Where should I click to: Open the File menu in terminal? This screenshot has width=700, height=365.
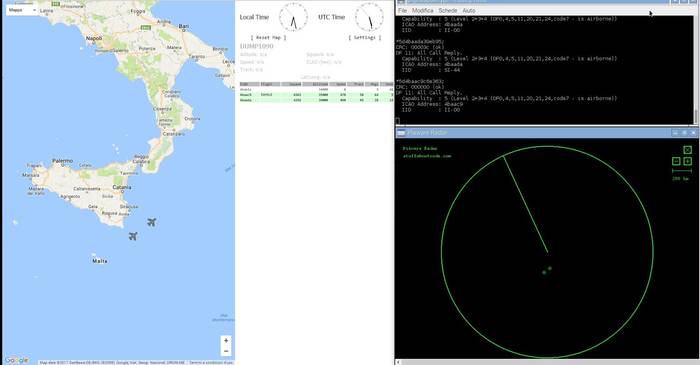coord(402,10)
